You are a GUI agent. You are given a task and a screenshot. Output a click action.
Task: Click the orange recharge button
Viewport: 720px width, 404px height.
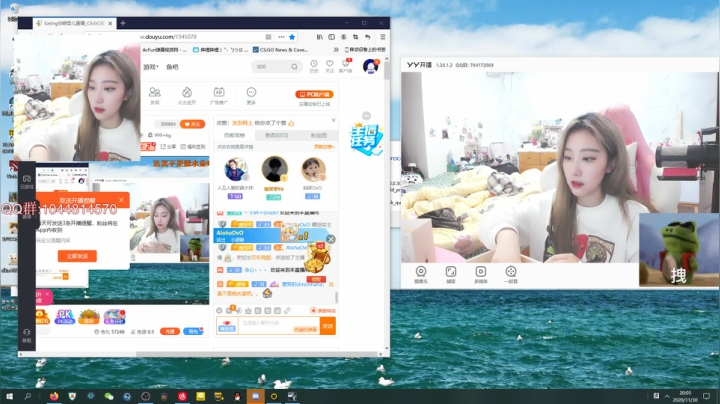[169, 331]
